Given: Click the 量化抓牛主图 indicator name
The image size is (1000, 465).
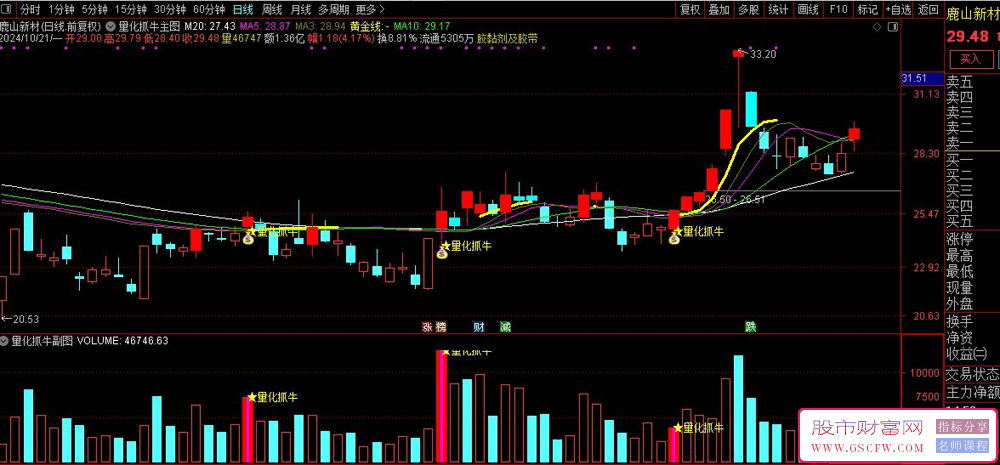Looking at the screenshot, I should click(x=149, y=27).
